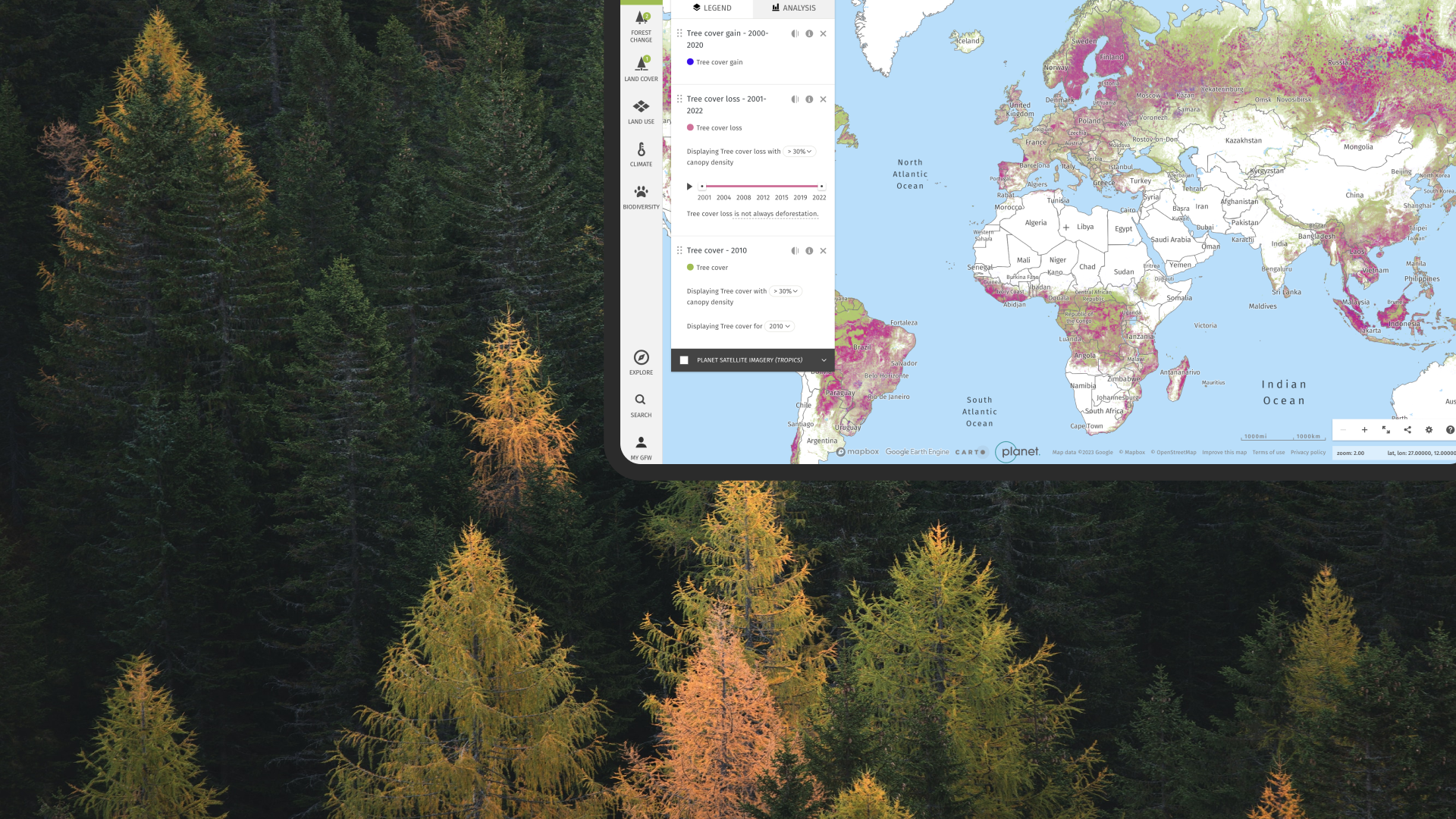Open the Forest Change sidebar panel

(641, 23)
